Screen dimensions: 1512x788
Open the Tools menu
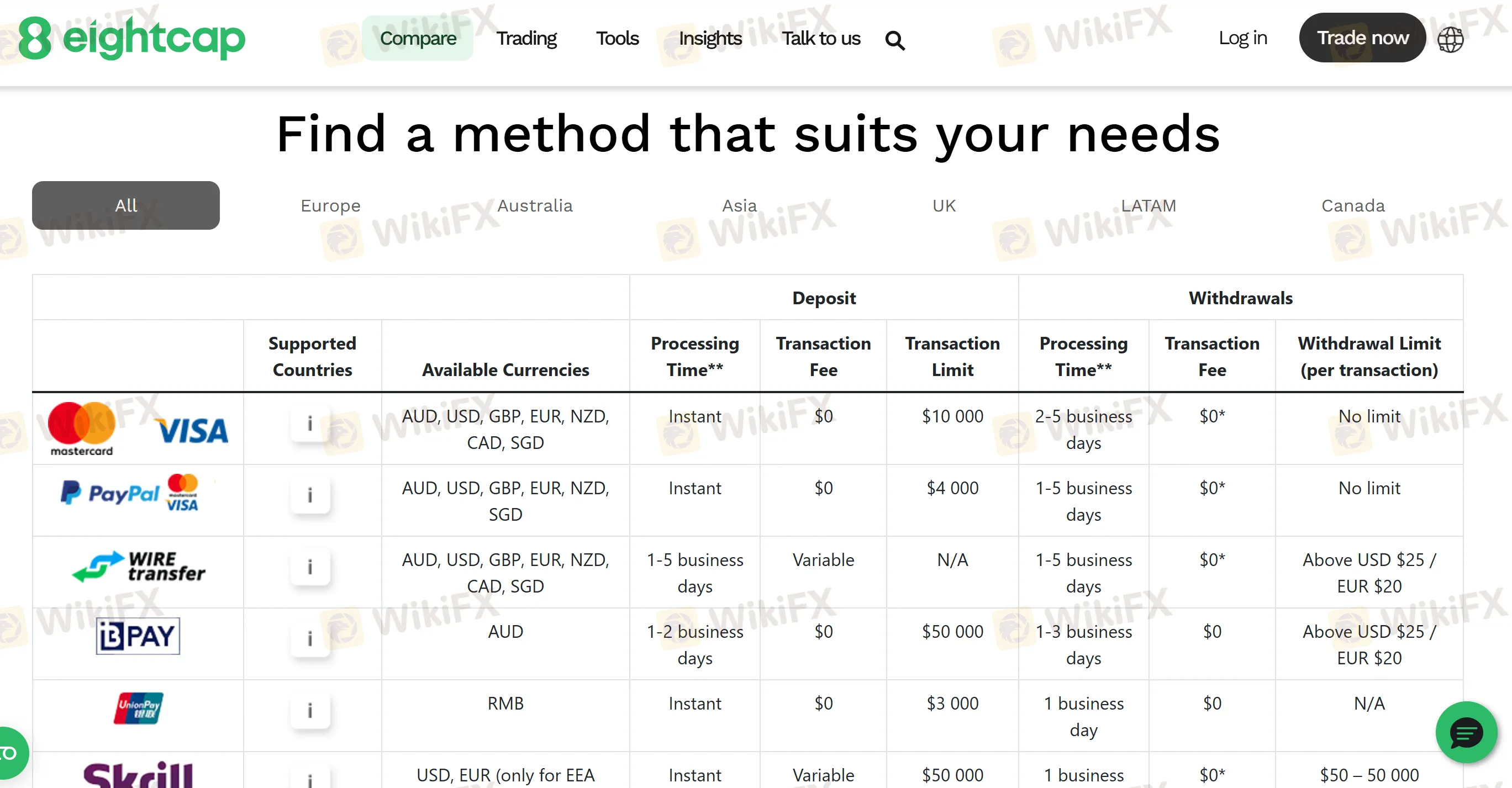(x=617, y=38)
